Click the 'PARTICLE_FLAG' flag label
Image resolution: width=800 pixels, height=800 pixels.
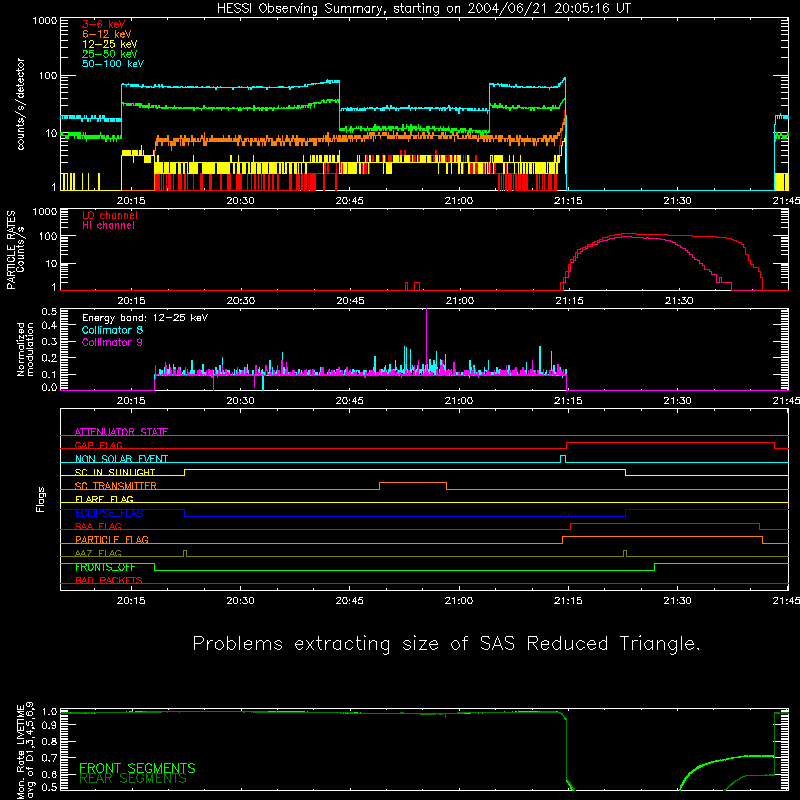tap(112, 539)
